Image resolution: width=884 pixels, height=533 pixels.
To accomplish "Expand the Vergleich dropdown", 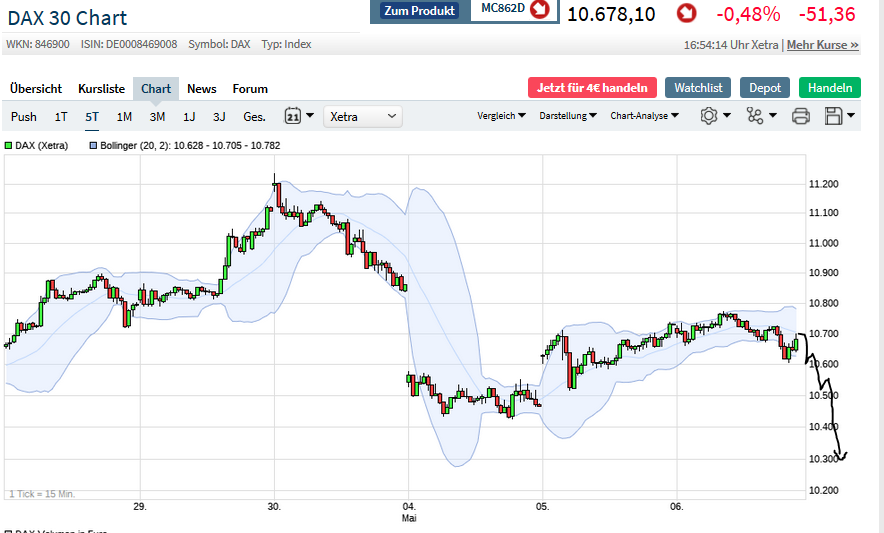I will tap(502, 116).
